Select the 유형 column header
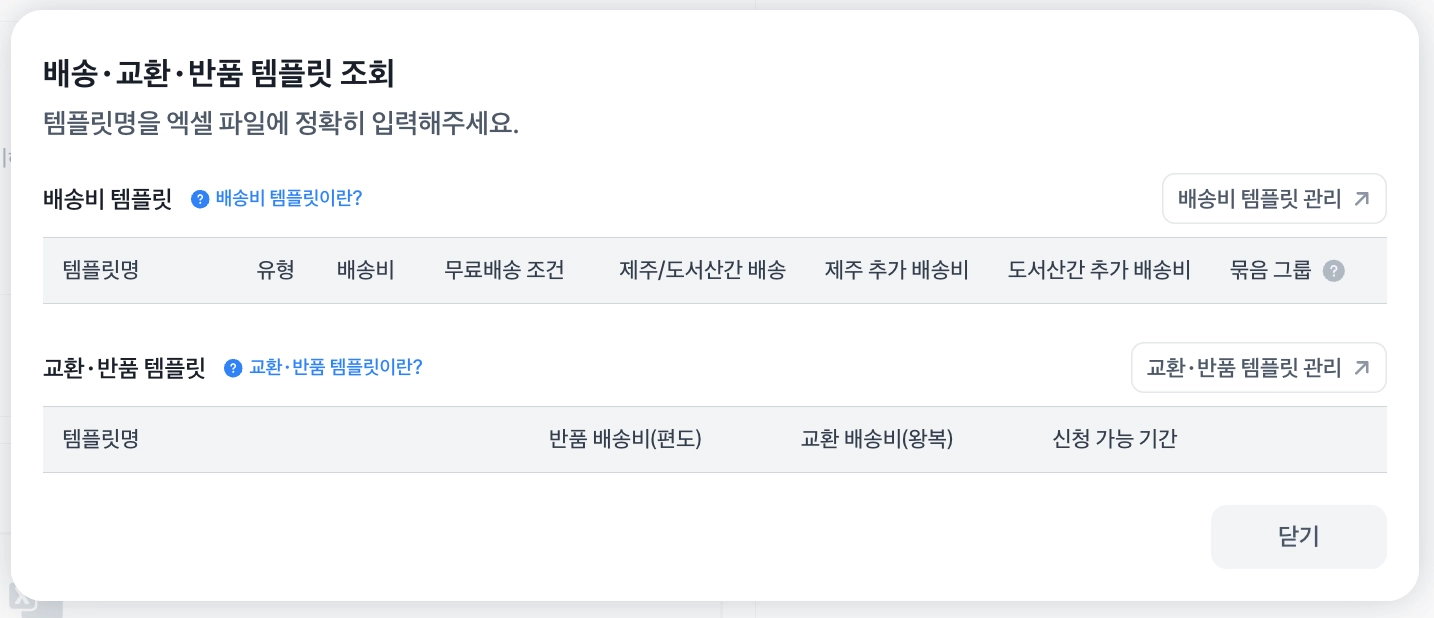1434x618 pixels. (x=276, y=270)
